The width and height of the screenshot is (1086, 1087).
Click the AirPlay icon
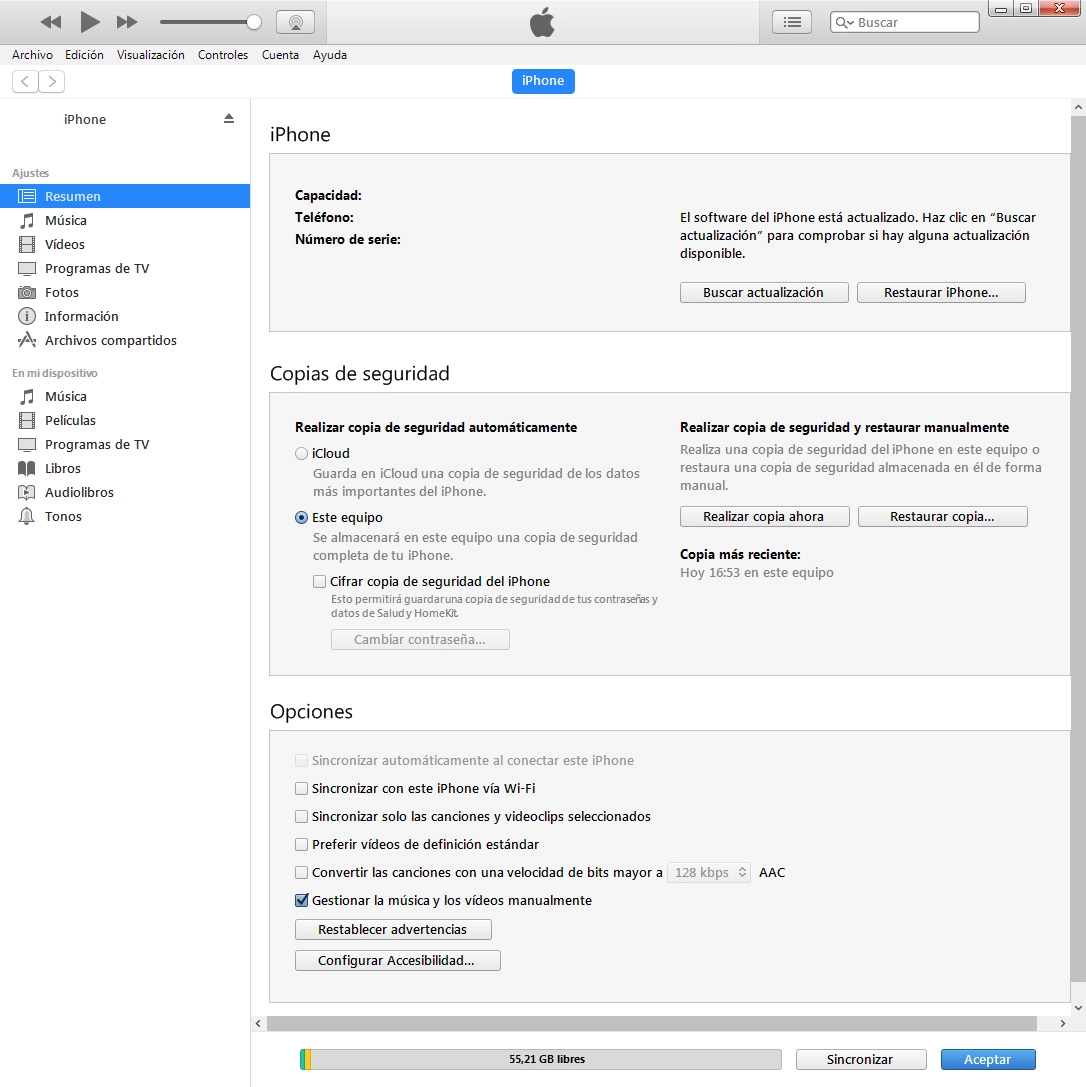(294, 22)
